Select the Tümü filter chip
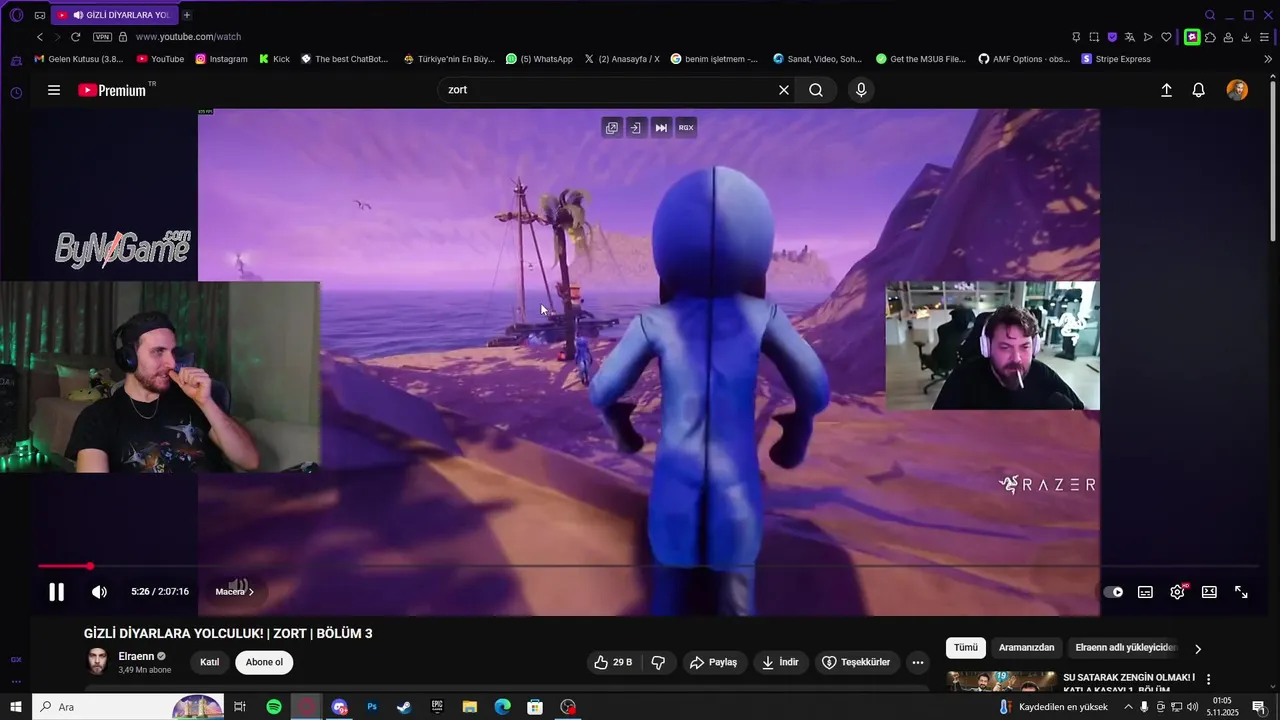 click(965, 647)
